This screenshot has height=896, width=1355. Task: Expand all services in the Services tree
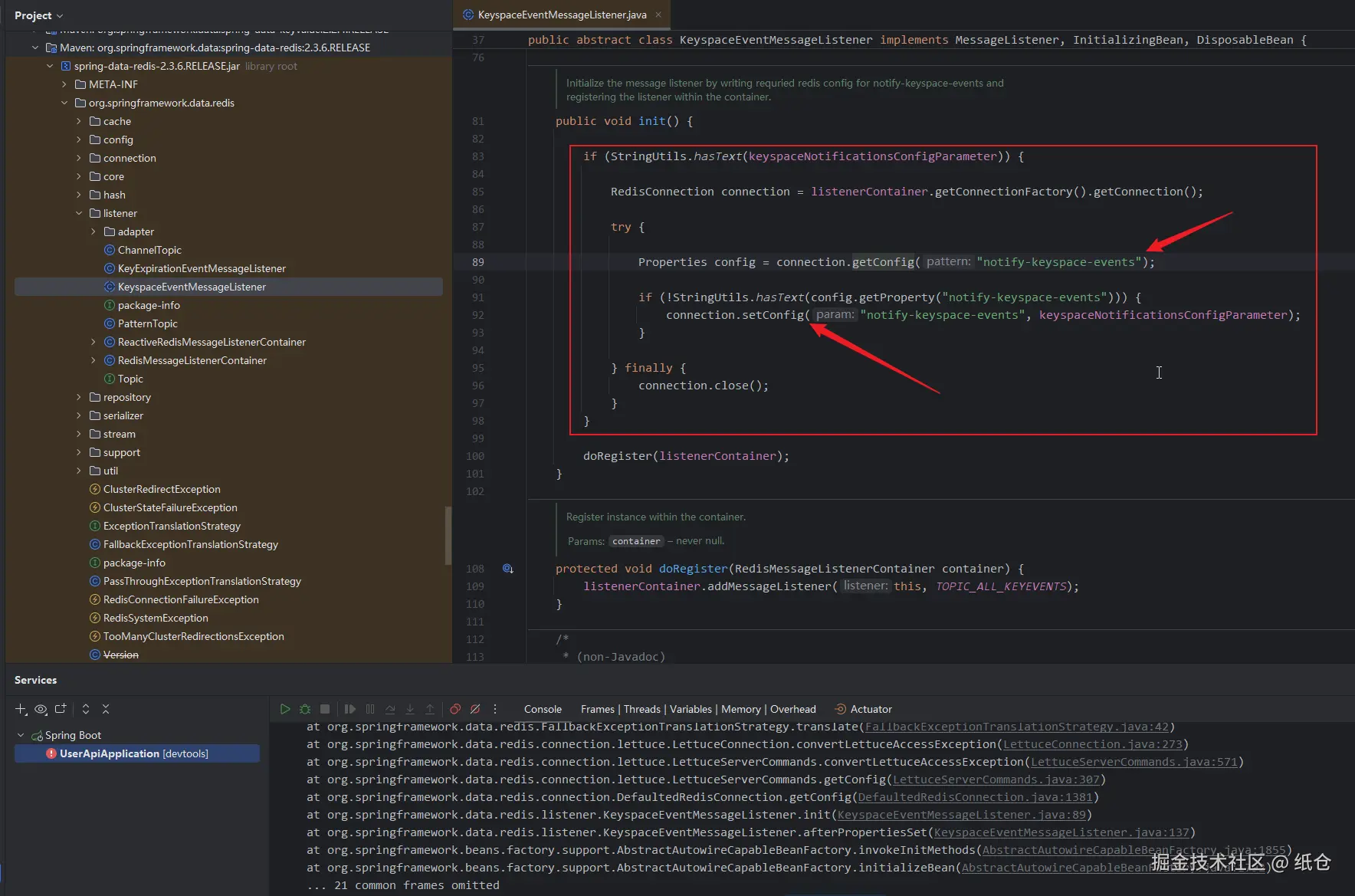[86, 709]
